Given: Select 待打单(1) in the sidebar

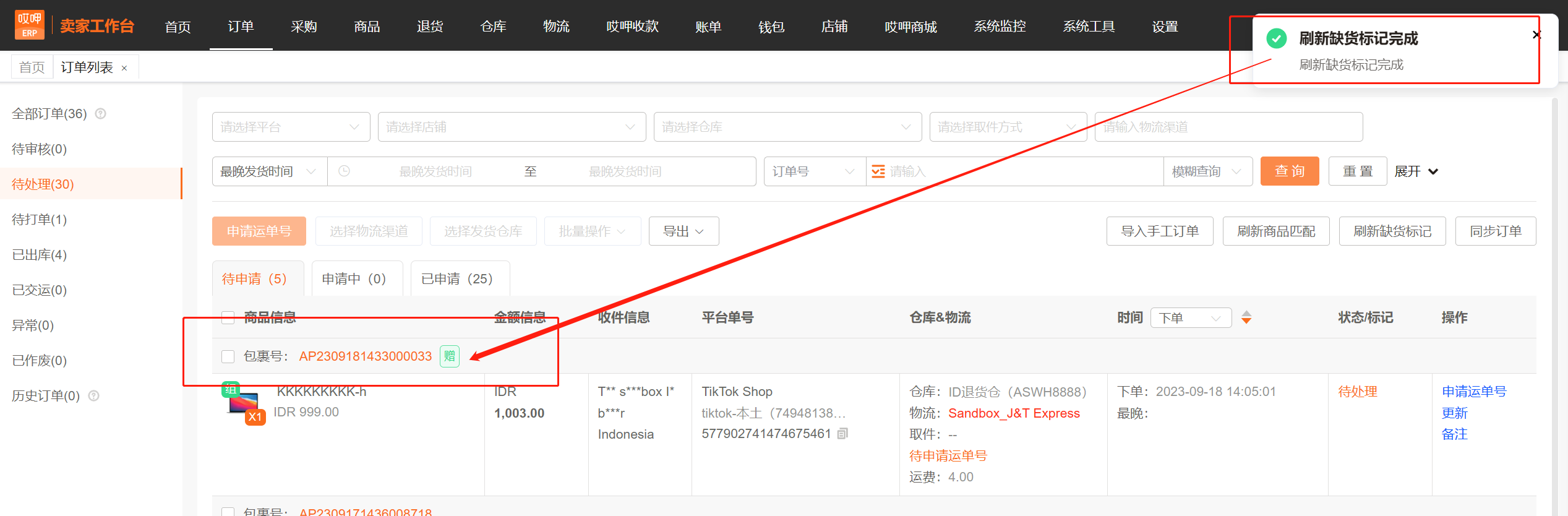Looking at the screenshot, I should tap(91, 220).
